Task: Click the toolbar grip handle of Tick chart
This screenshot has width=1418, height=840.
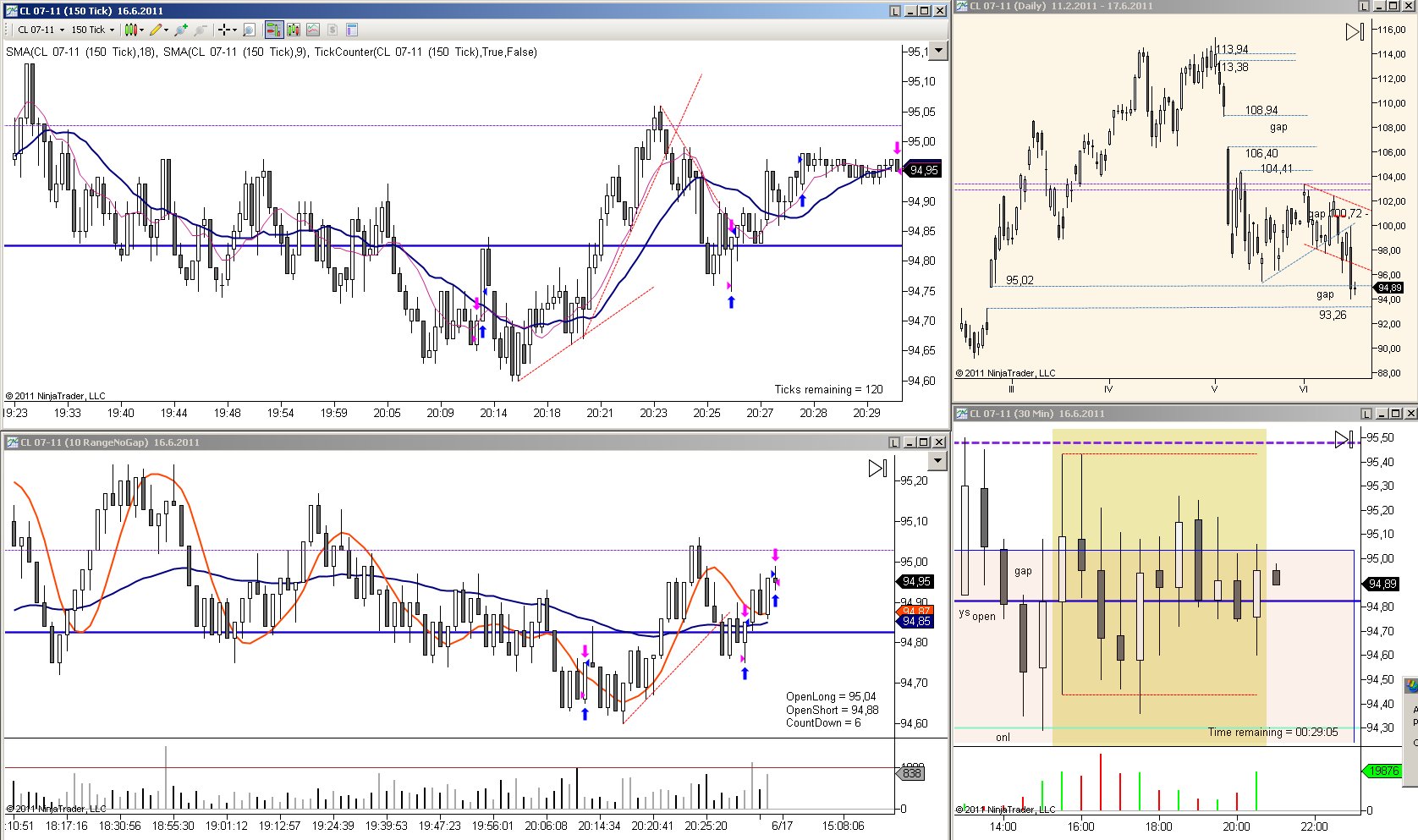Action: click(8, 30)
